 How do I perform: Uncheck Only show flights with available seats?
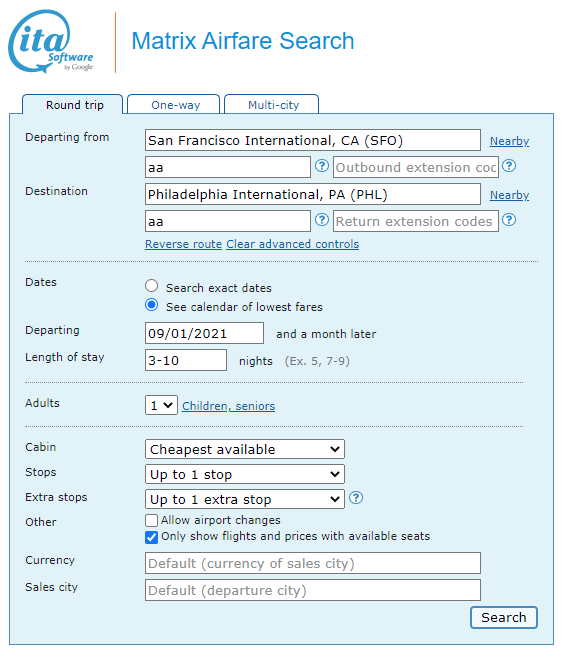152,537
